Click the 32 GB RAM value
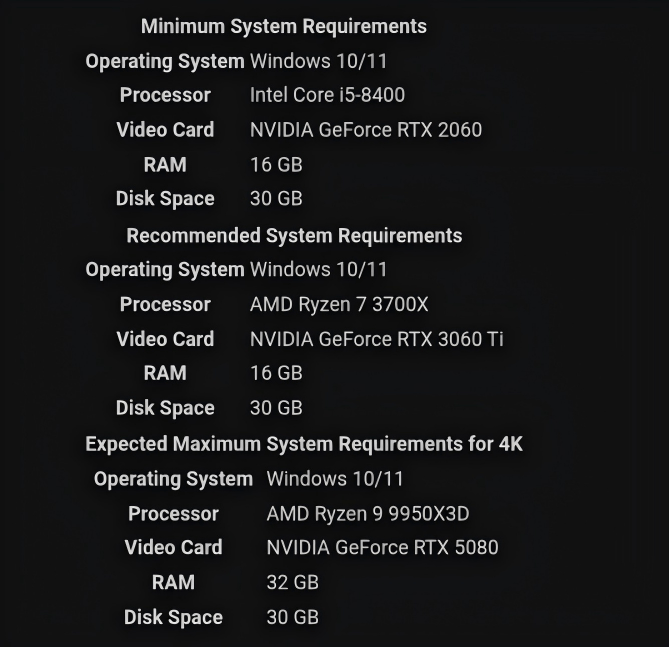 (293, 583)
